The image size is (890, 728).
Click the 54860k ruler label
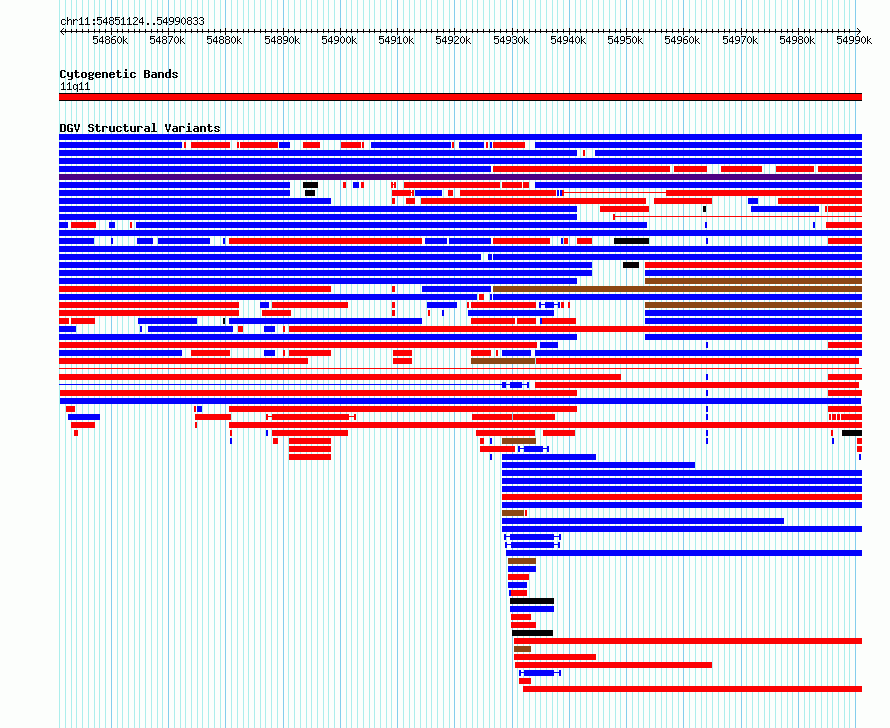110,40
